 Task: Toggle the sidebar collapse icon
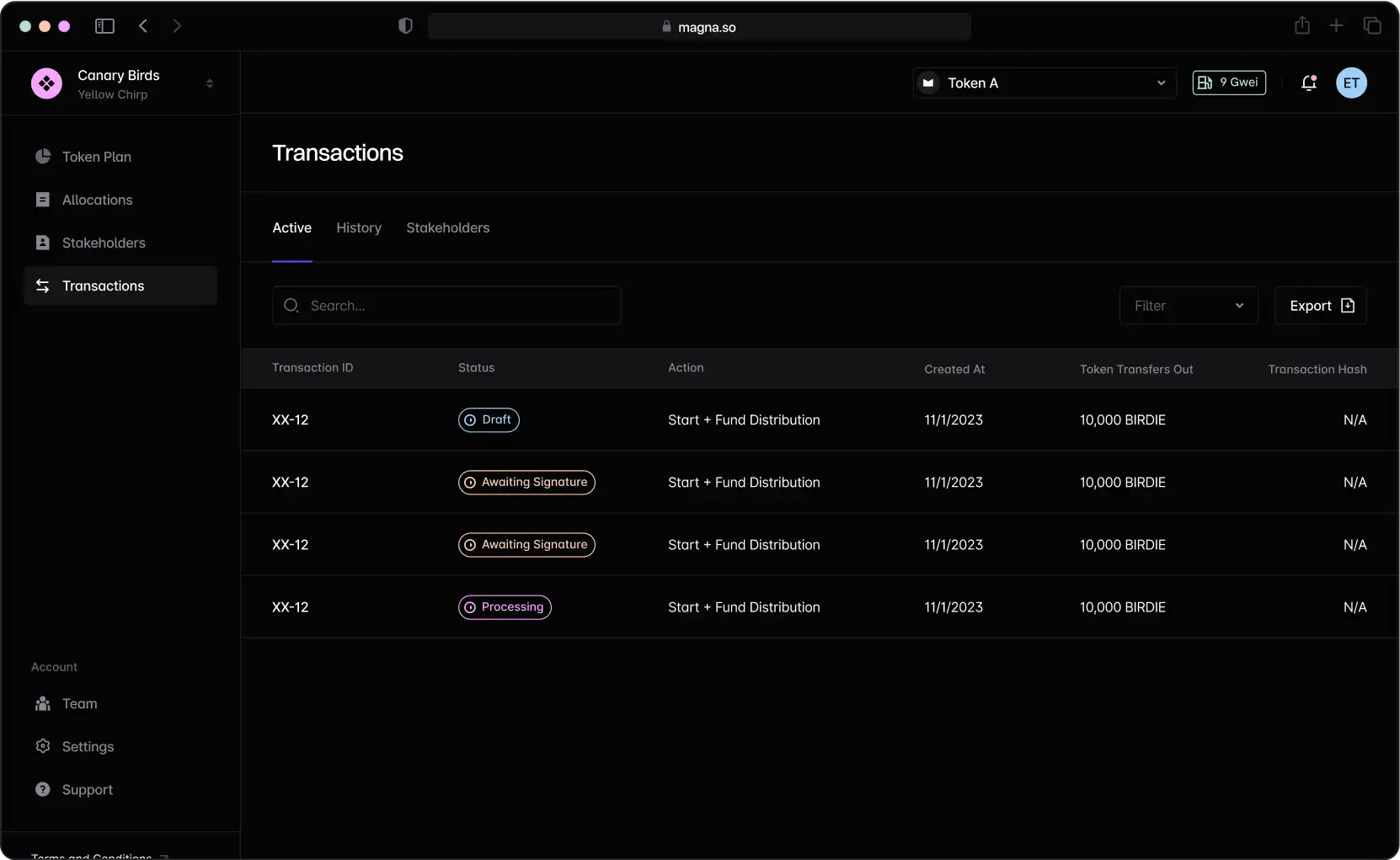(x=104, y=26)
